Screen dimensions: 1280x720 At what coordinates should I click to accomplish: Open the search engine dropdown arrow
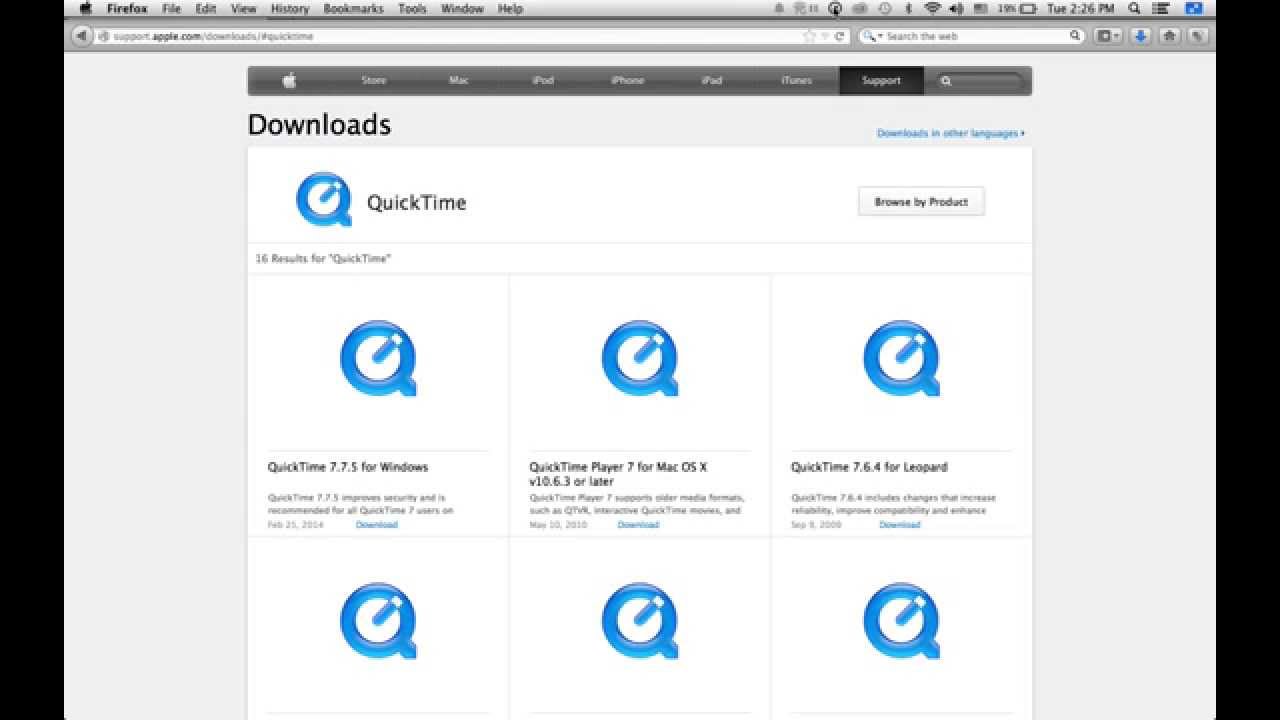tap(880, 36)
